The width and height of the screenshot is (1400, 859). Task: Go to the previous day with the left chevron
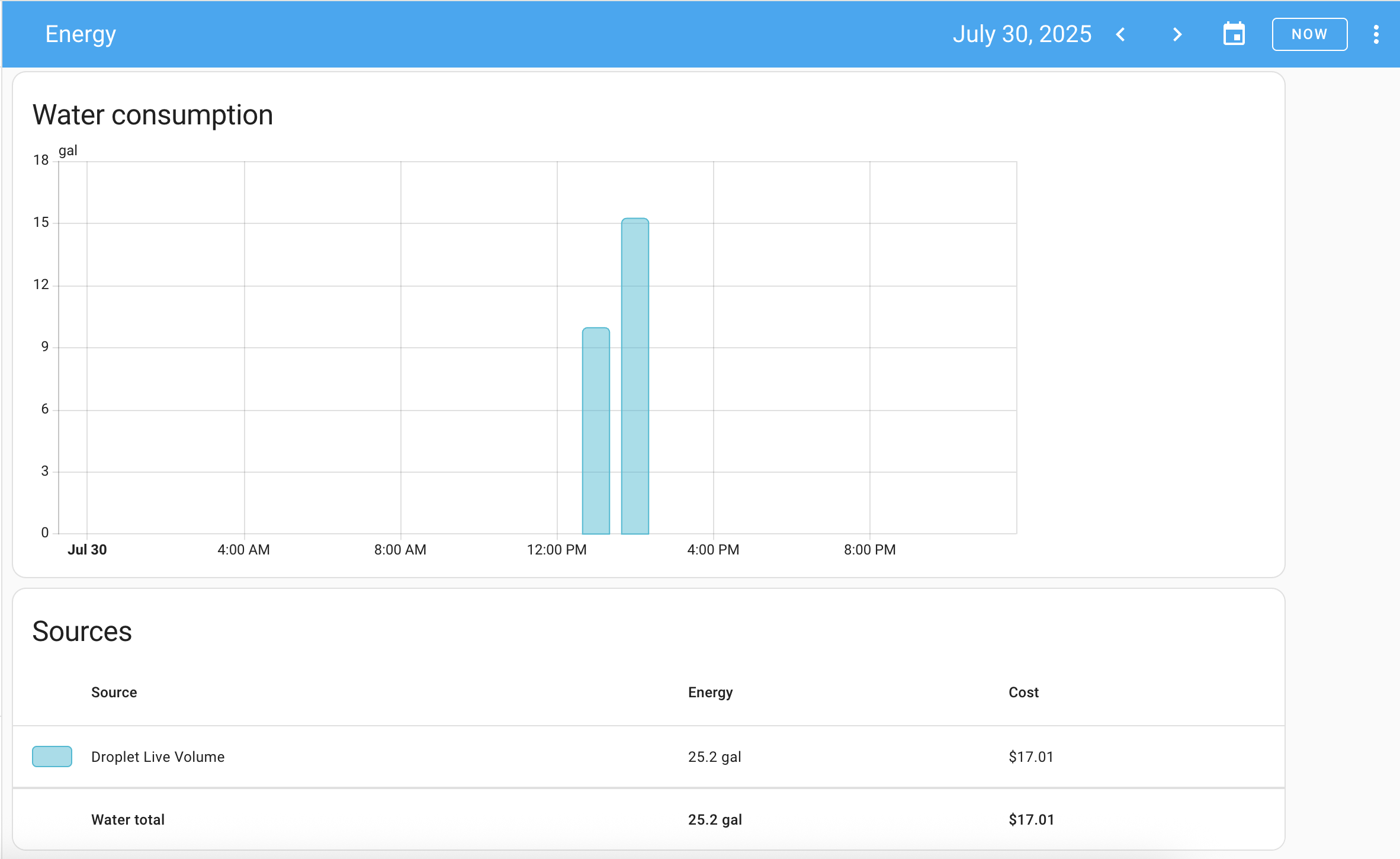pos(1121,34)
